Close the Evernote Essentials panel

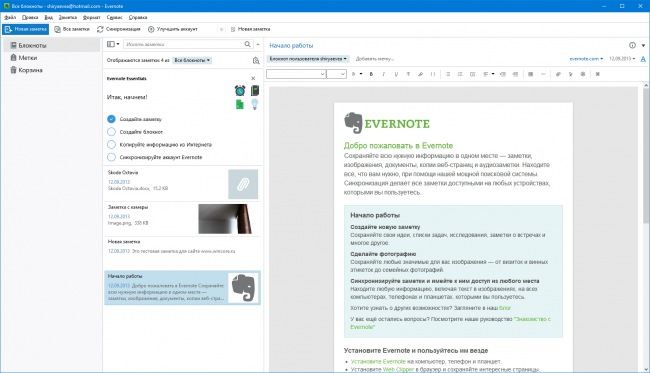pyautogui.click(x=253, y=78)
